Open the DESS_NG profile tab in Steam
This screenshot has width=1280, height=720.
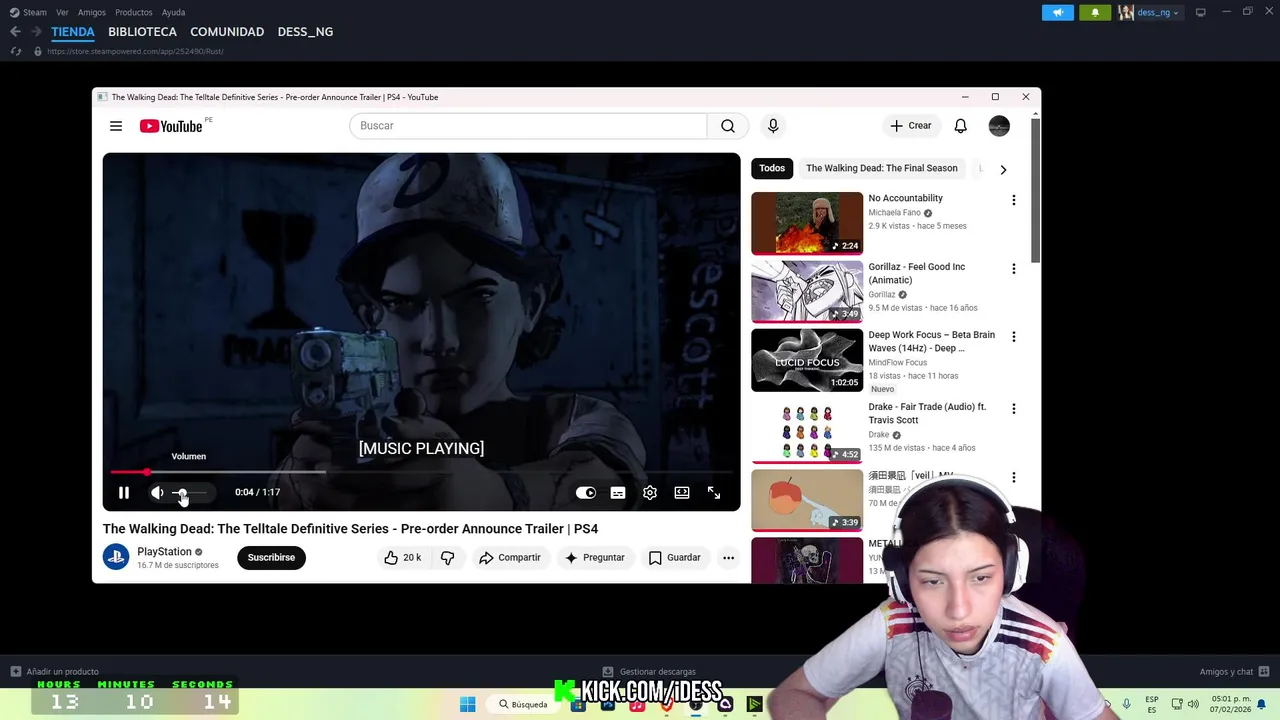(305, 32)
